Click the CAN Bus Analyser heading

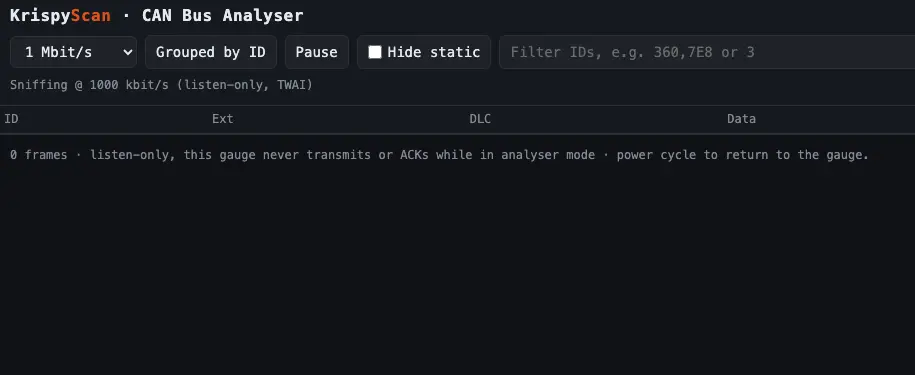(x=222, y=16)
